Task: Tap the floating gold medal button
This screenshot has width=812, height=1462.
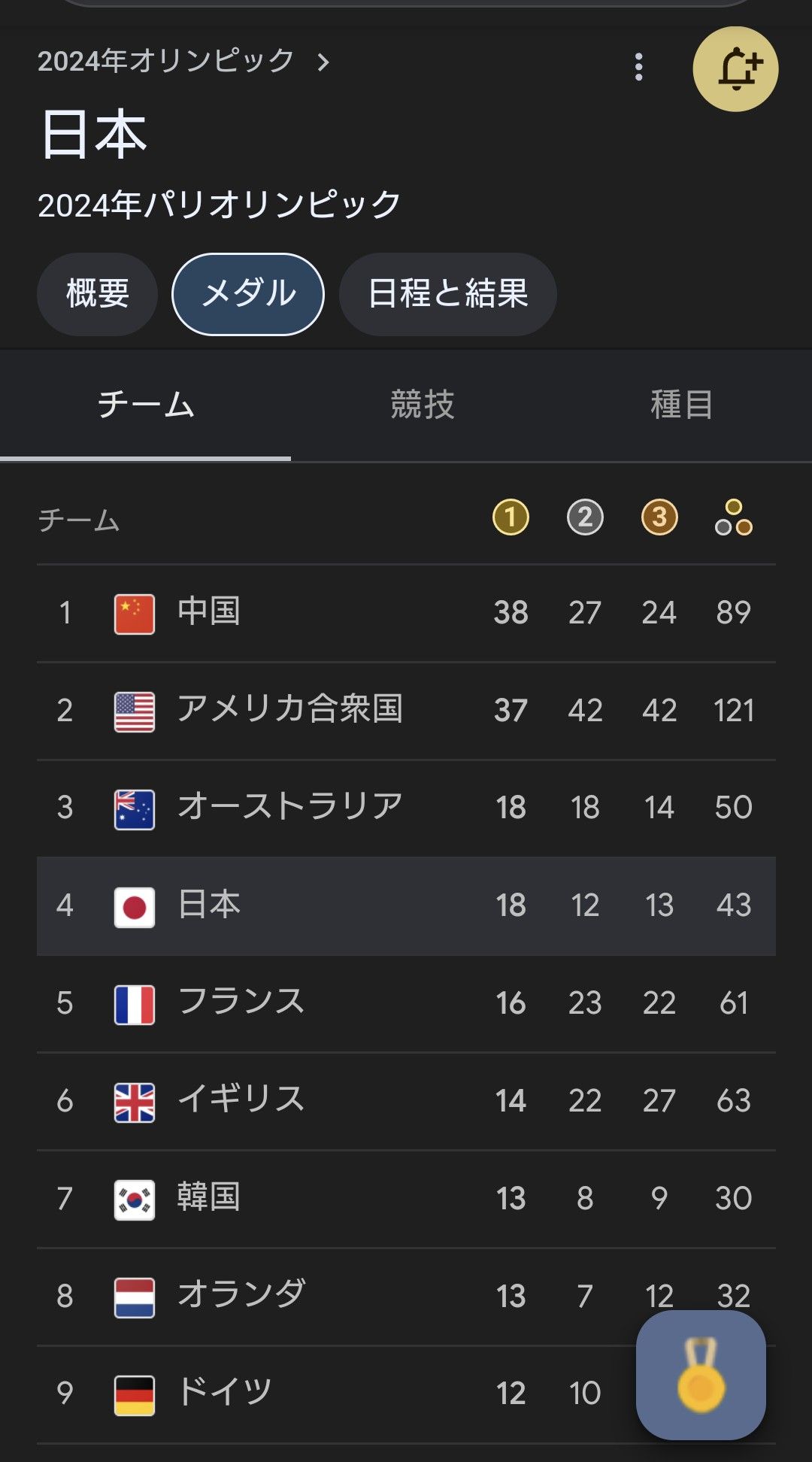Action: (x=701, y=1375)
